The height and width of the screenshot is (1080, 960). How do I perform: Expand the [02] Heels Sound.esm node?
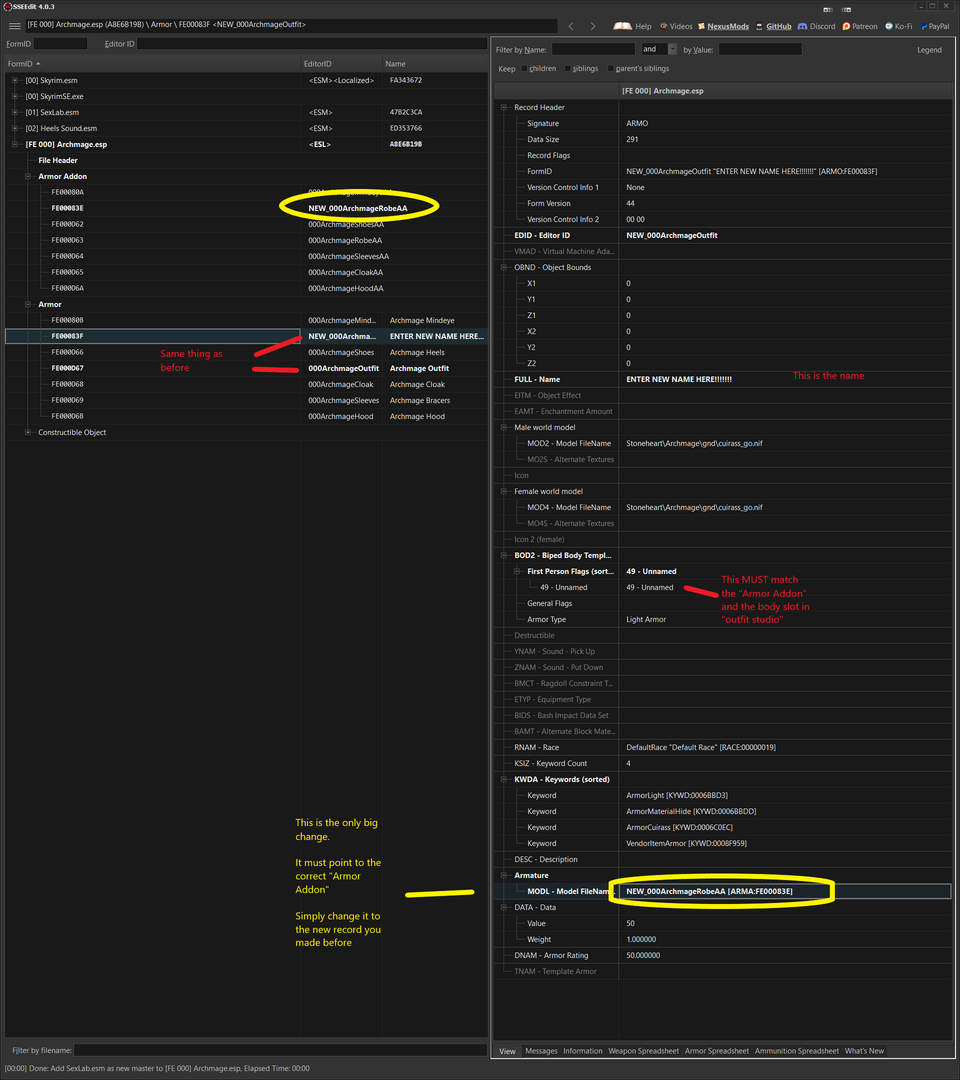click(14, 128)
